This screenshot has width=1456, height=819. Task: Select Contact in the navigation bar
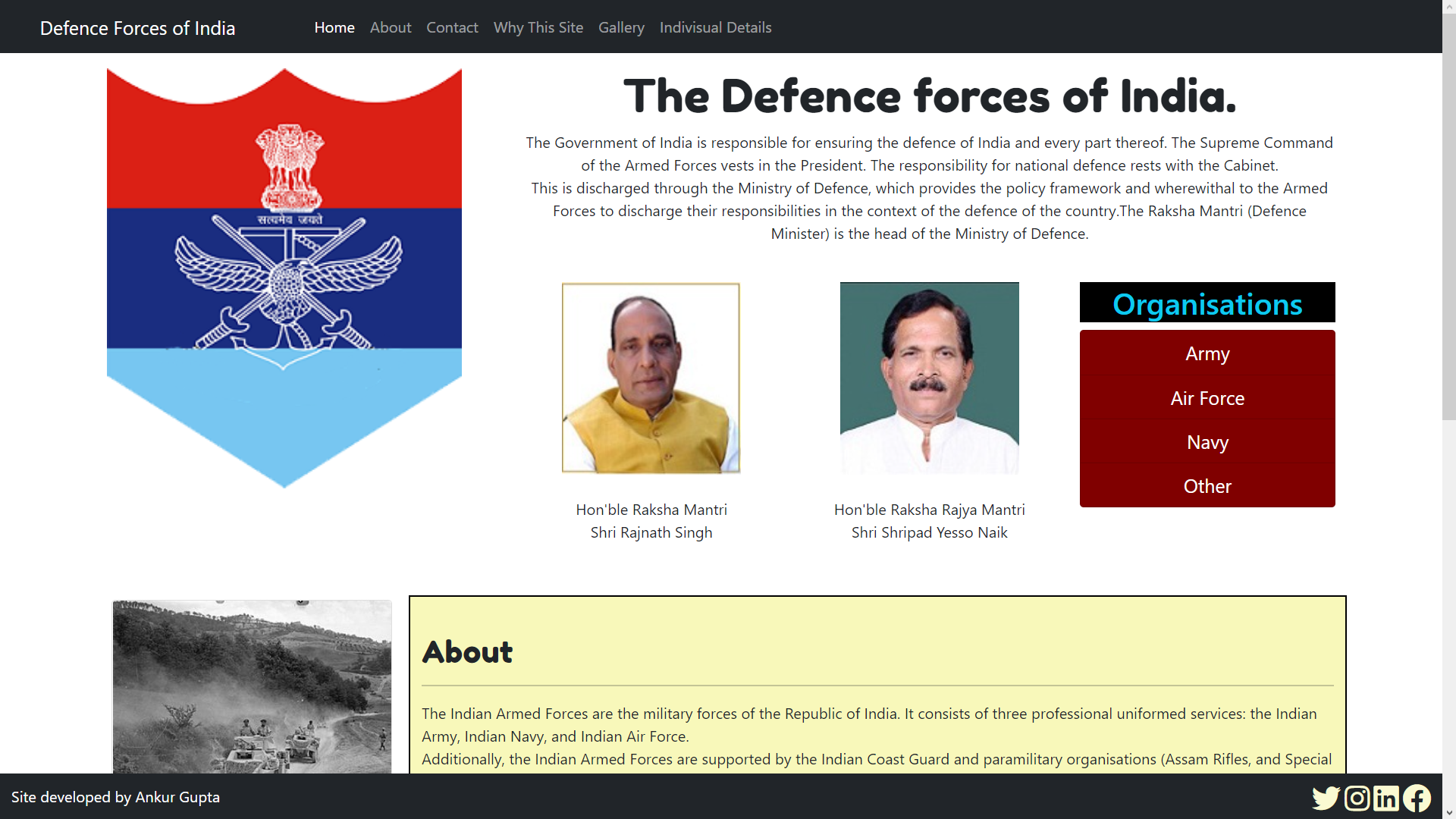tap(452, 27)
